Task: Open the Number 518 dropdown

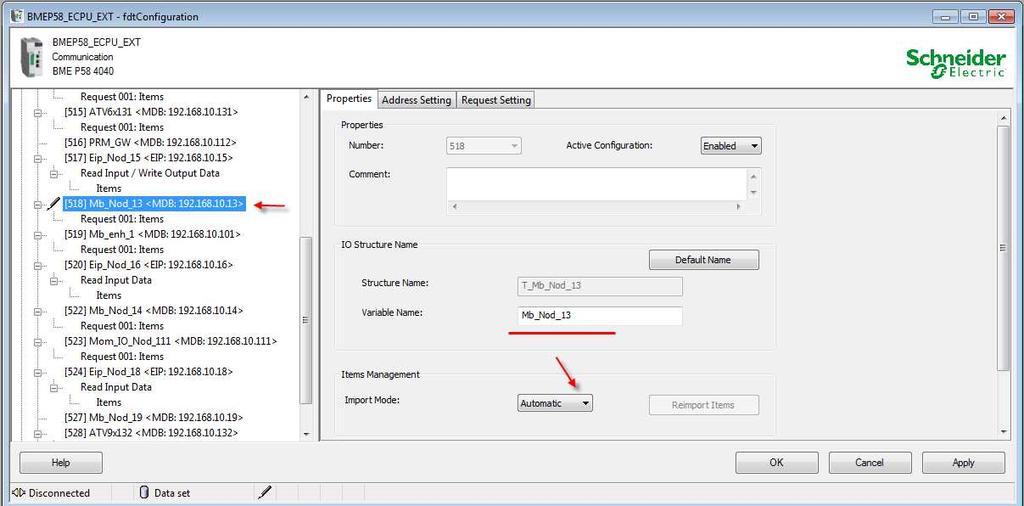Action: [x=484, y=146]
